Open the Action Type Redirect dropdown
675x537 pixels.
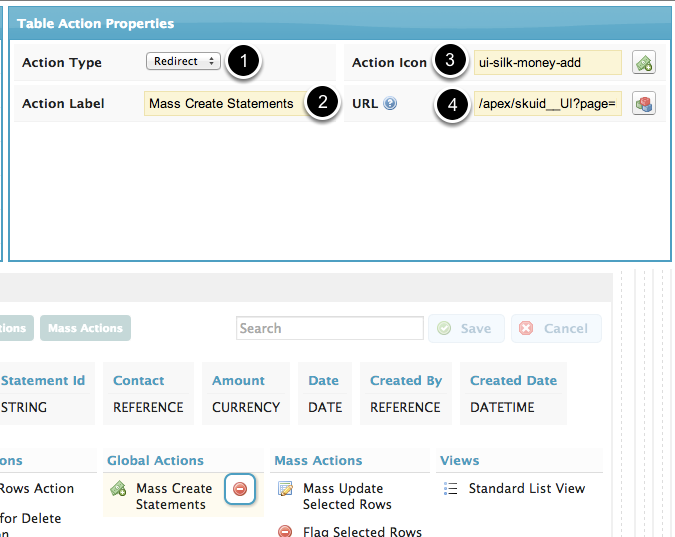tap(183, 62)
